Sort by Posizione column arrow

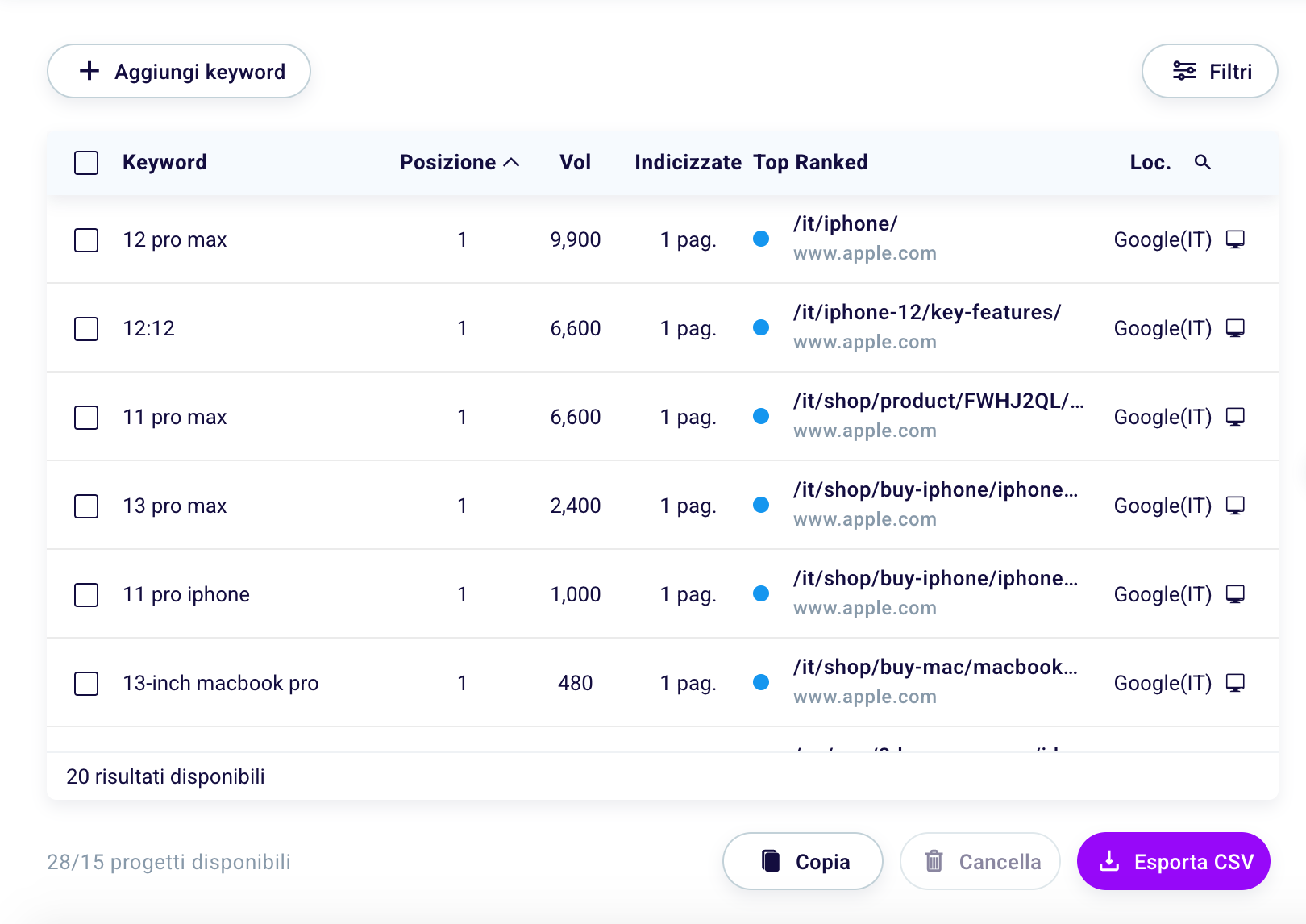coord(511,163)
